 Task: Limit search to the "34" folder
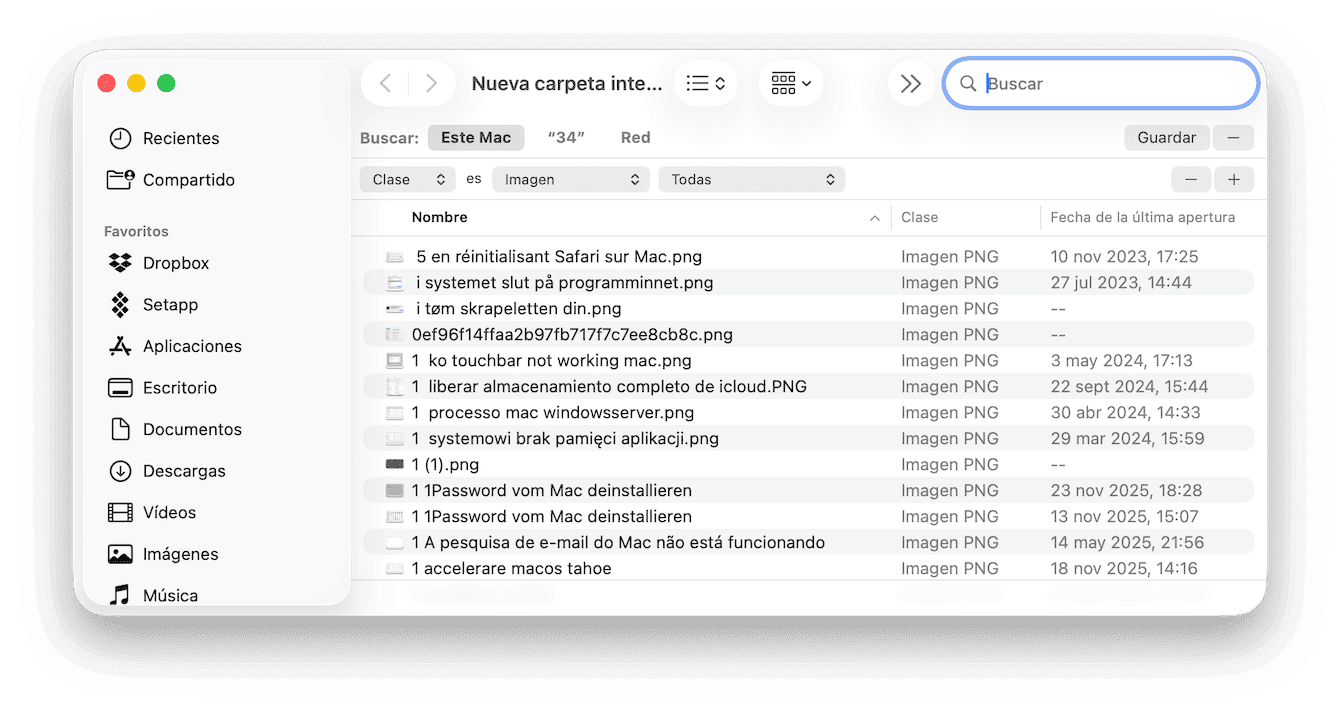pyautogui.click(x=566, y=137)
